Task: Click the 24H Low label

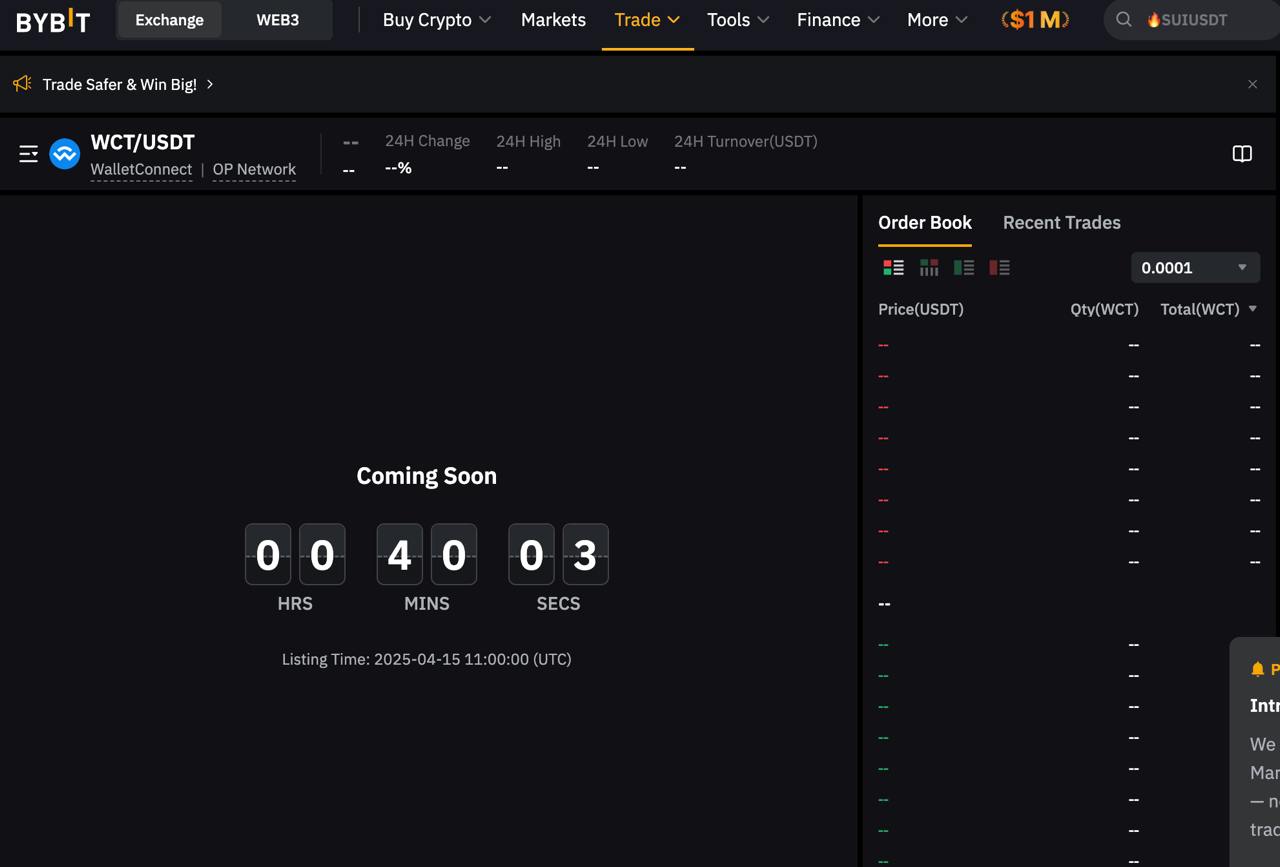Action: pyautogui.click(x=617, y=141)
